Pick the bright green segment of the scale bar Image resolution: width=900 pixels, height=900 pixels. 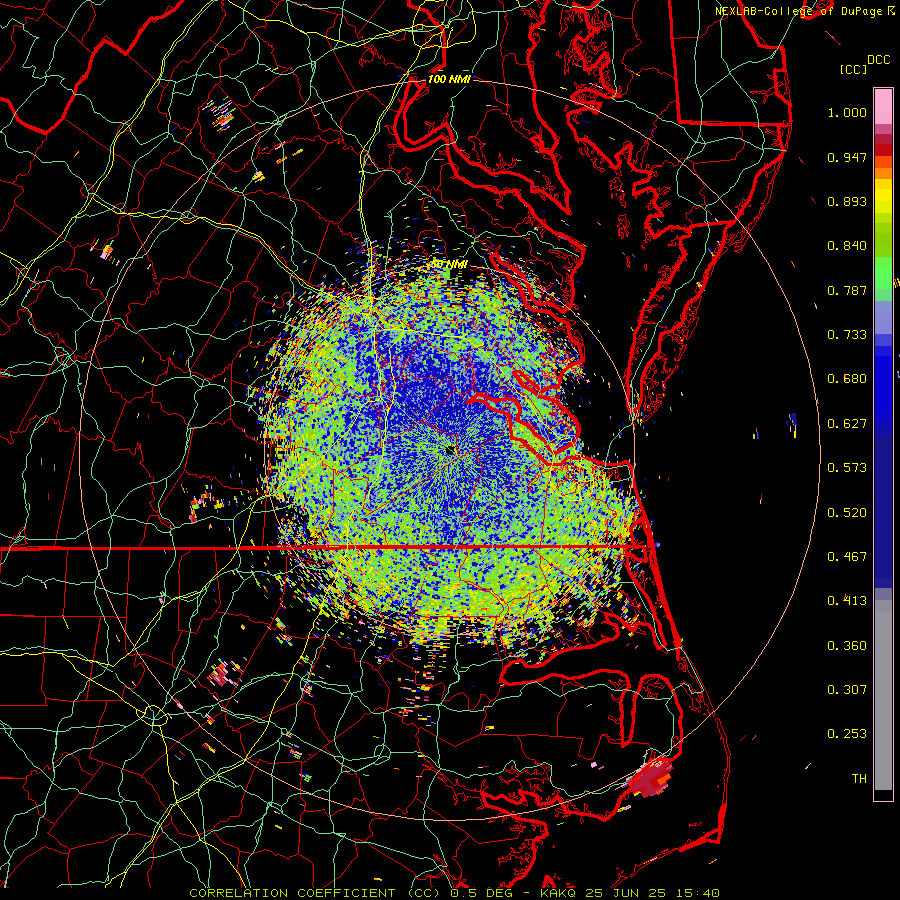[x=883, y=273]
